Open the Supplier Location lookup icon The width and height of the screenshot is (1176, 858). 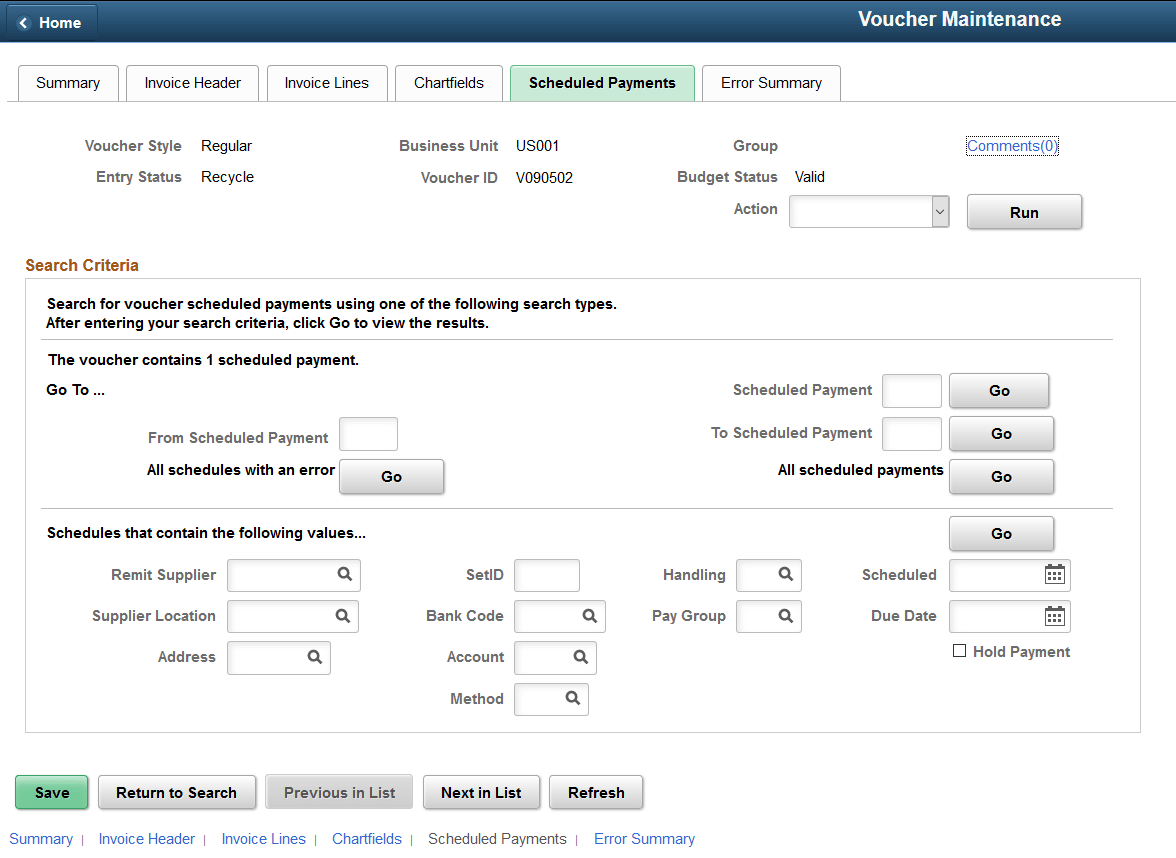pyautogui.click(x=345, y=616)
